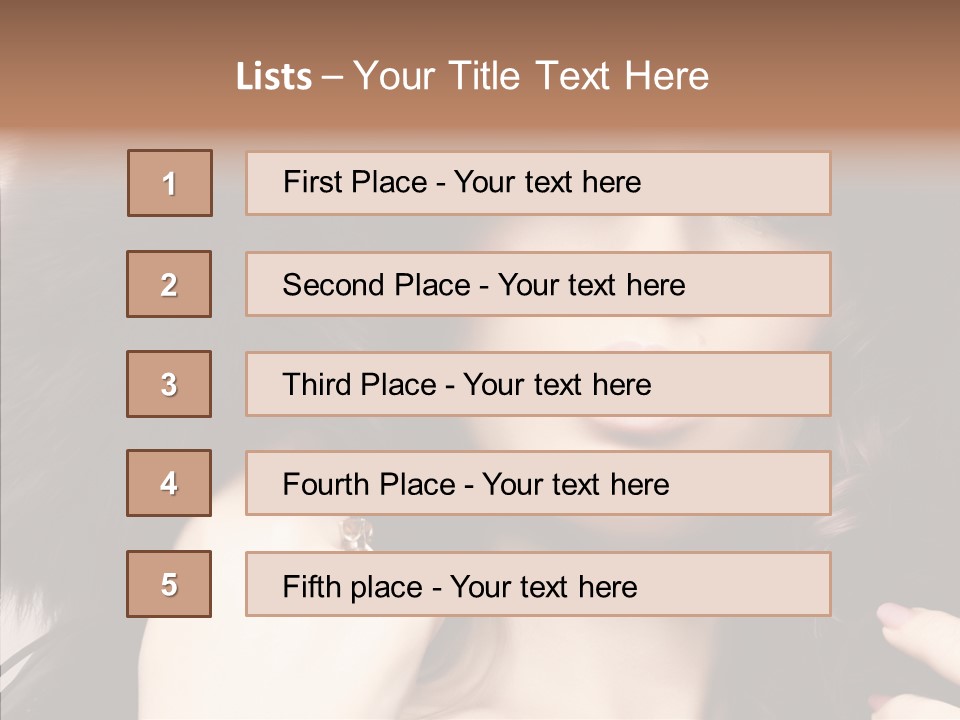This screenshot has height=720, width=960.
Task: Click the "First Place" label text
Action: (354, 182)
